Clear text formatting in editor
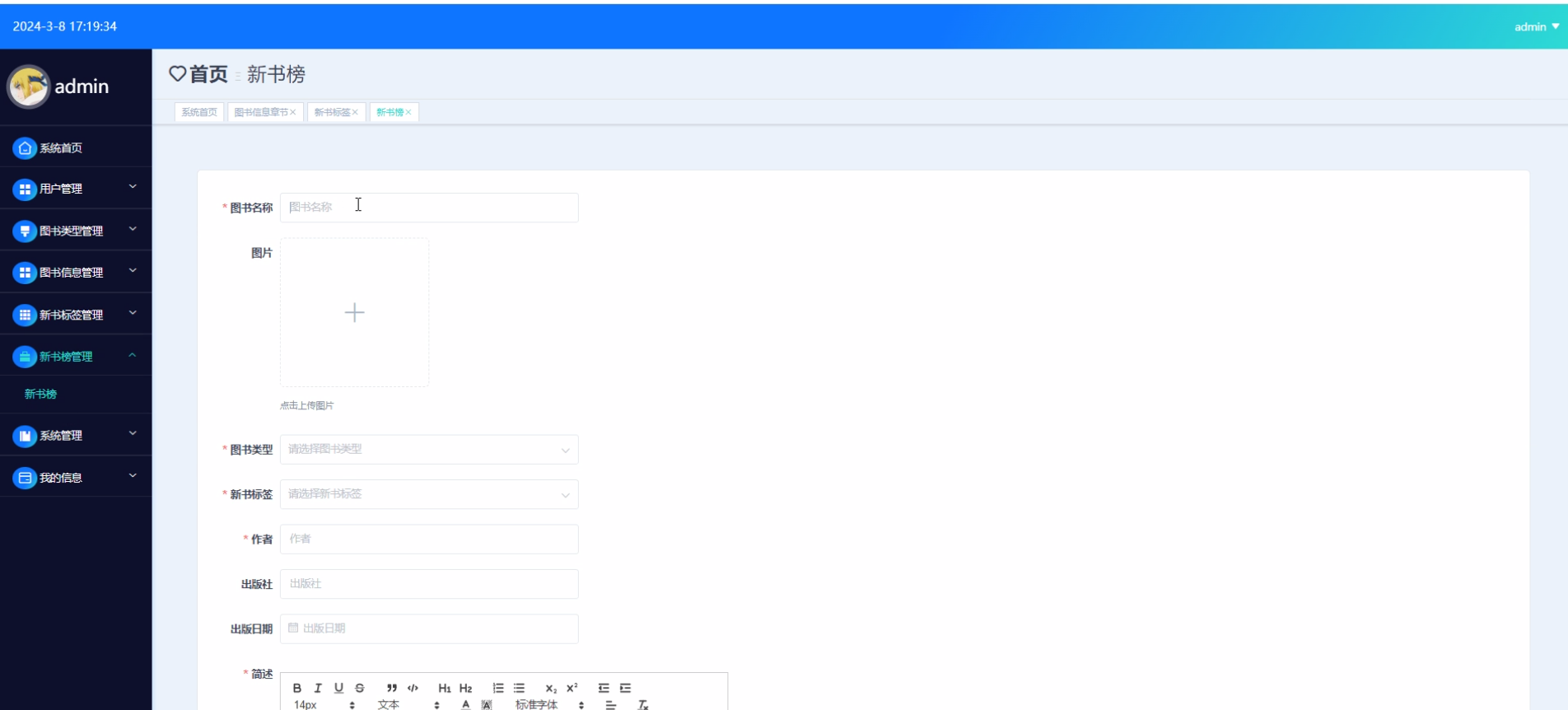Screen dimensions: 1568x710 coord(643,704)
